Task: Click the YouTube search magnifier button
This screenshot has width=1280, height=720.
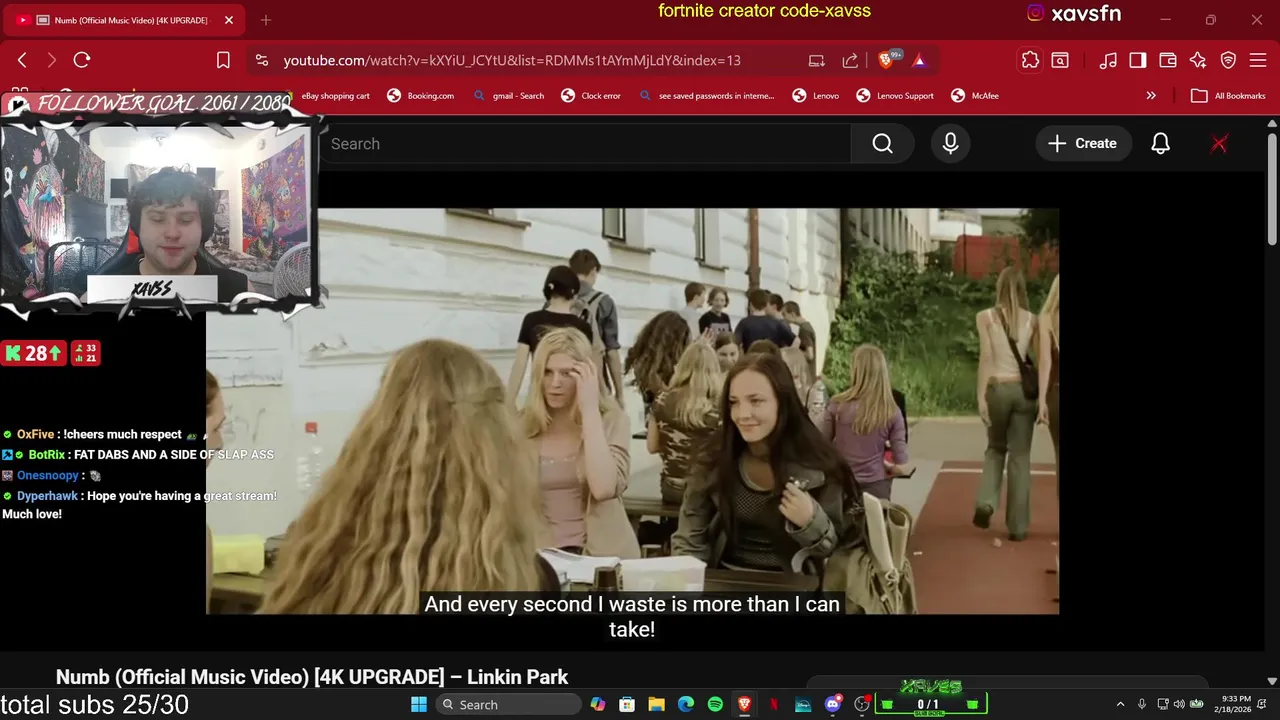Action: pos(882,144)
